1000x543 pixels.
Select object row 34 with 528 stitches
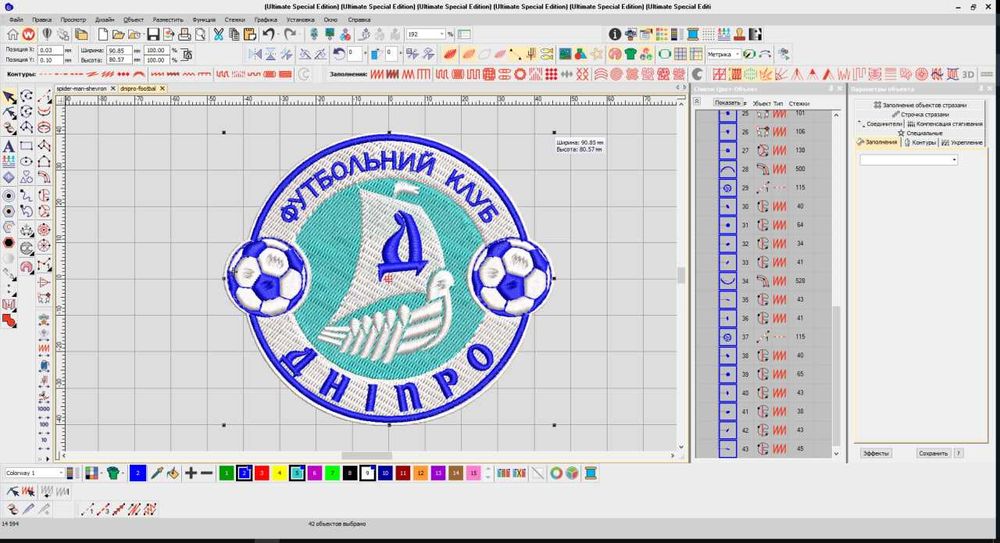click(x=763, y=281)
